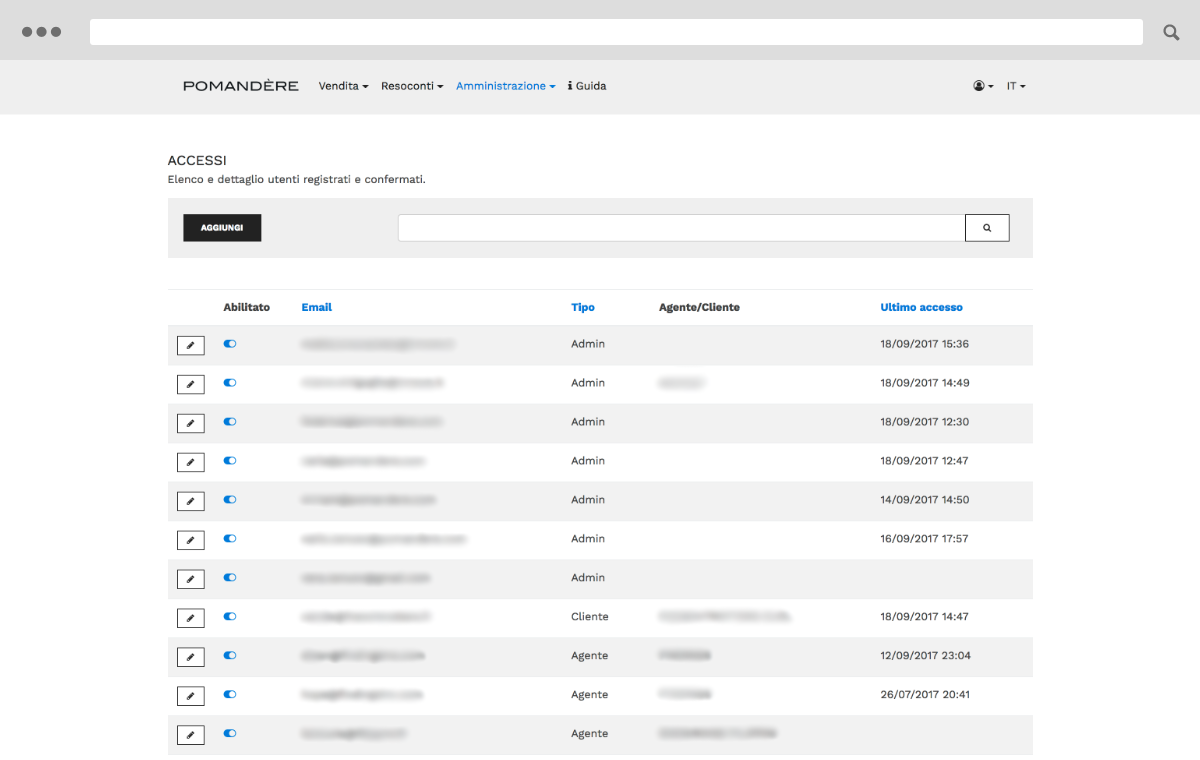Sort the table by Email column
This screenshot has width=1200, height=760.
316,307
